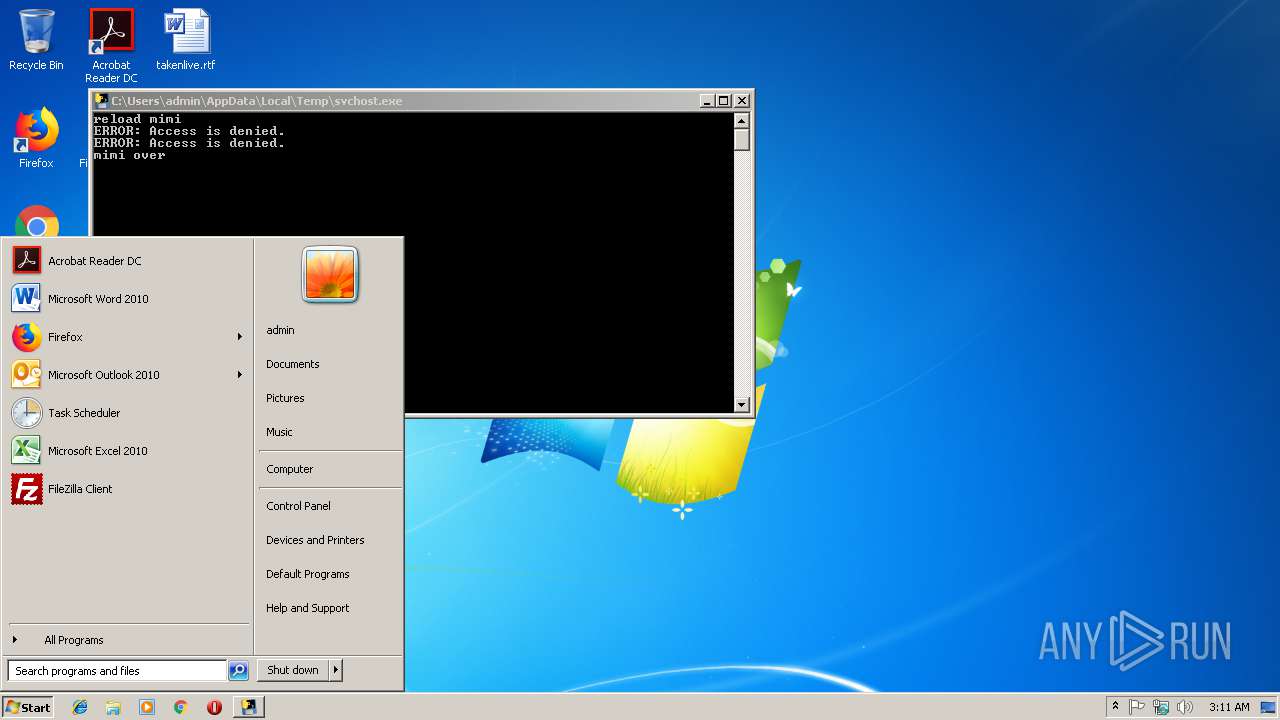
Task: Click console scrollbar up arrow
Action: pyautogui.click(x=741, y=120)
